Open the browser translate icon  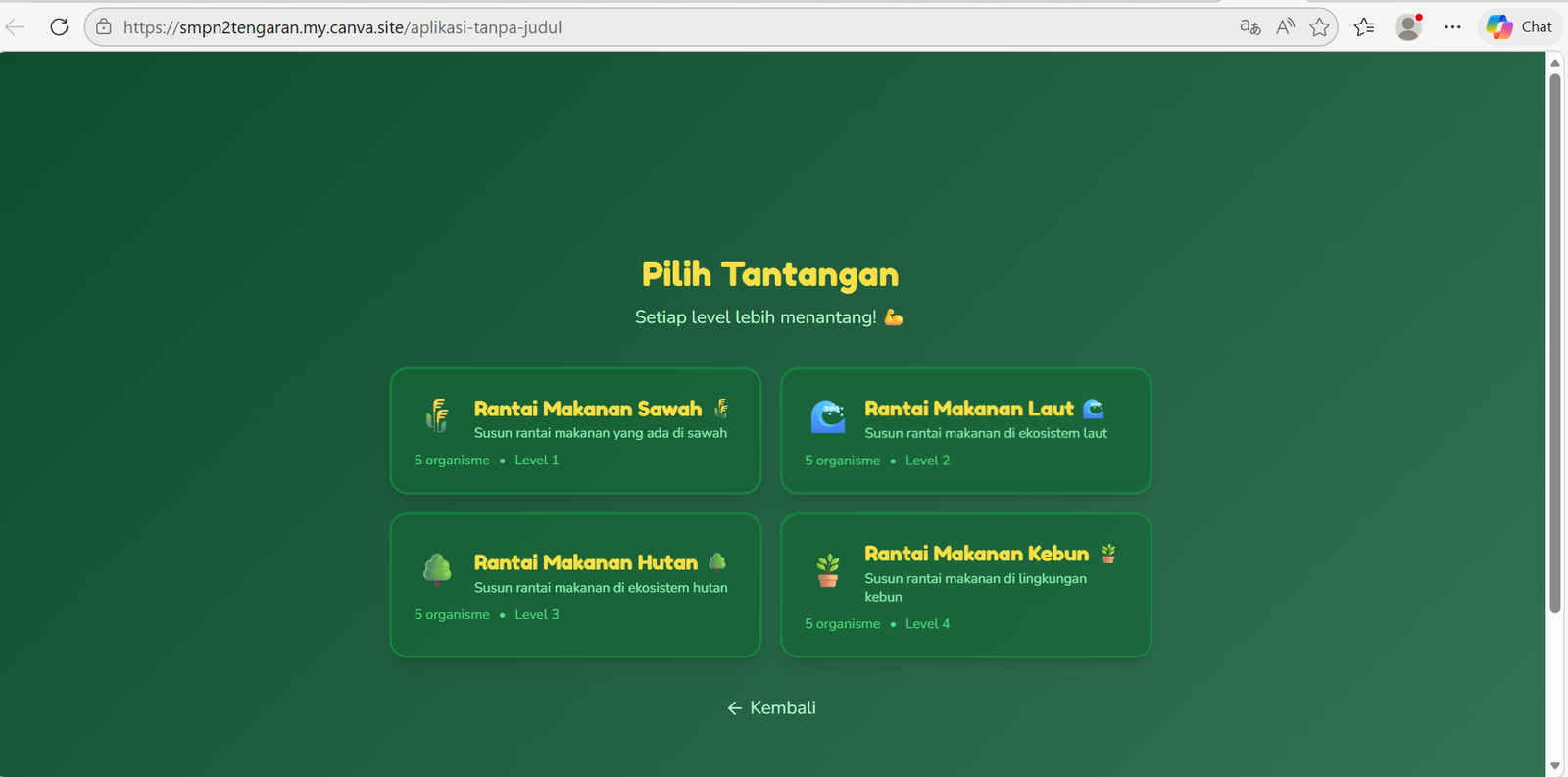click(1250, 27)
